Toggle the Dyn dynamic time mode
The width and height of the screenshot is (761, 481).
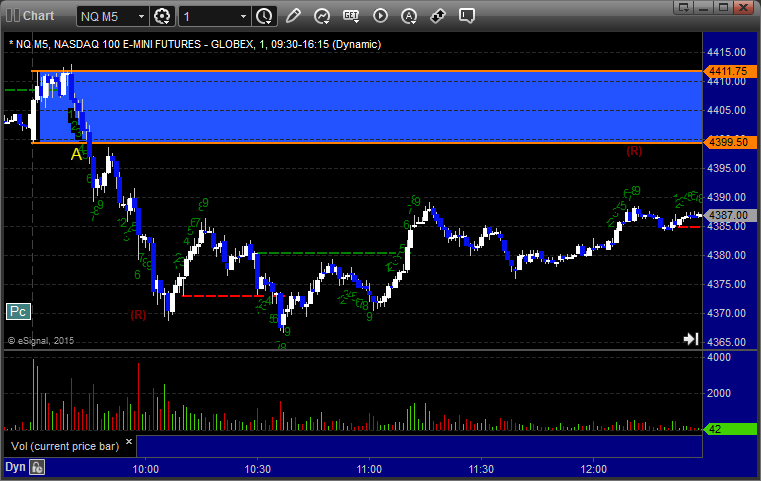click(15, 467)
